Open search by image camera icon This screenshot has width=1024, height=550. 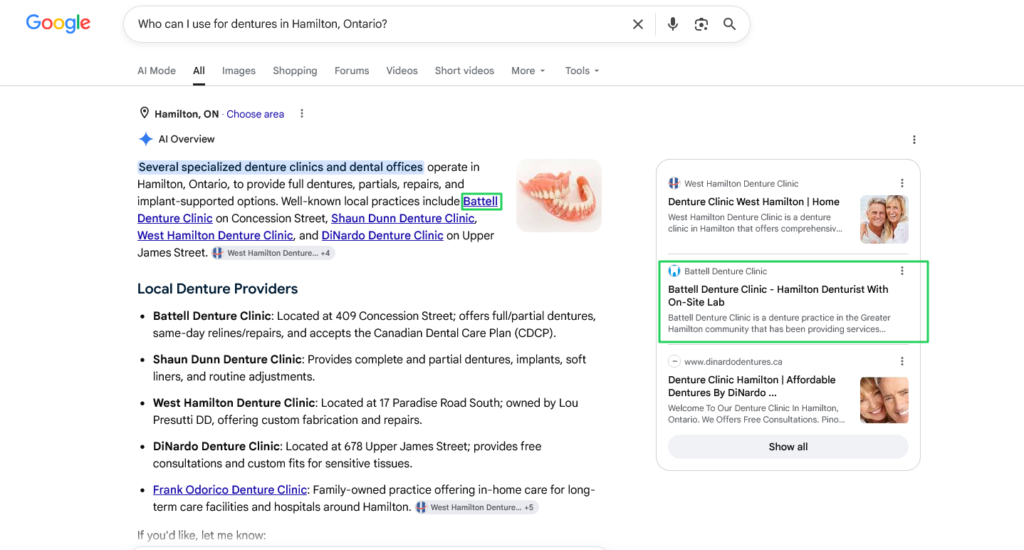(701, 24)
